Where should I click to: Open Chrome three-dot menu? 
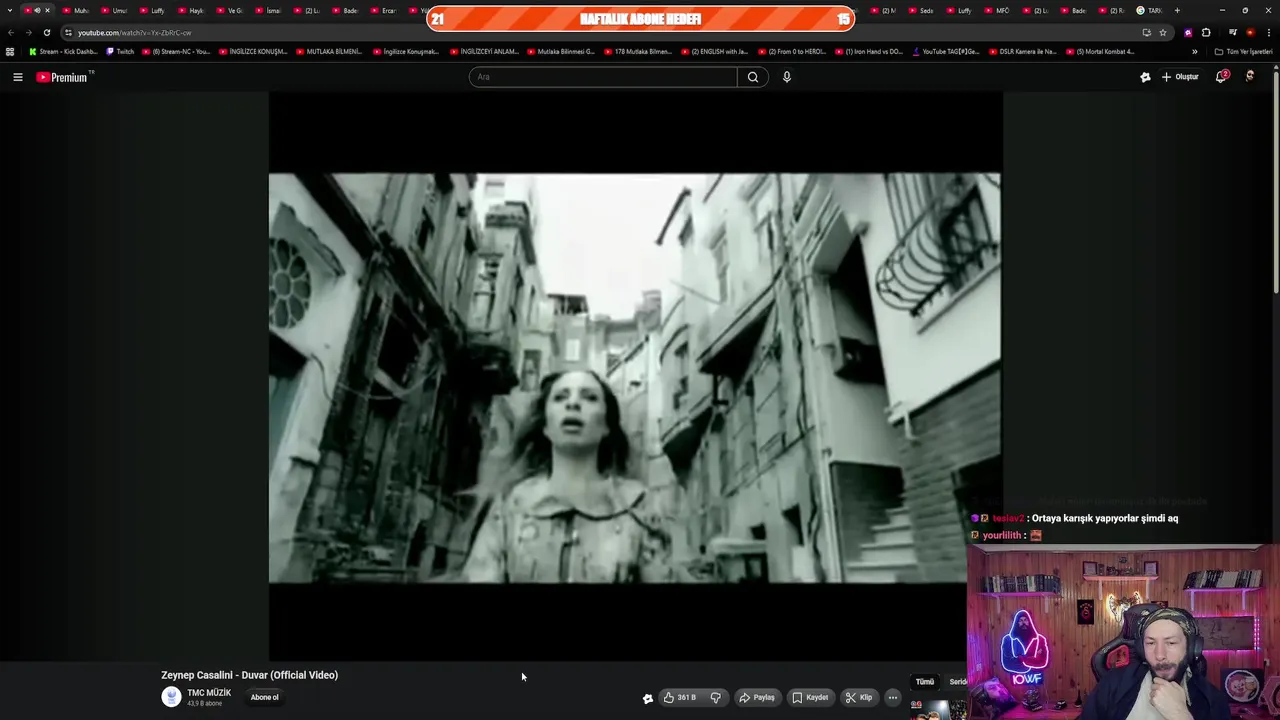[x=1268, y=32]
